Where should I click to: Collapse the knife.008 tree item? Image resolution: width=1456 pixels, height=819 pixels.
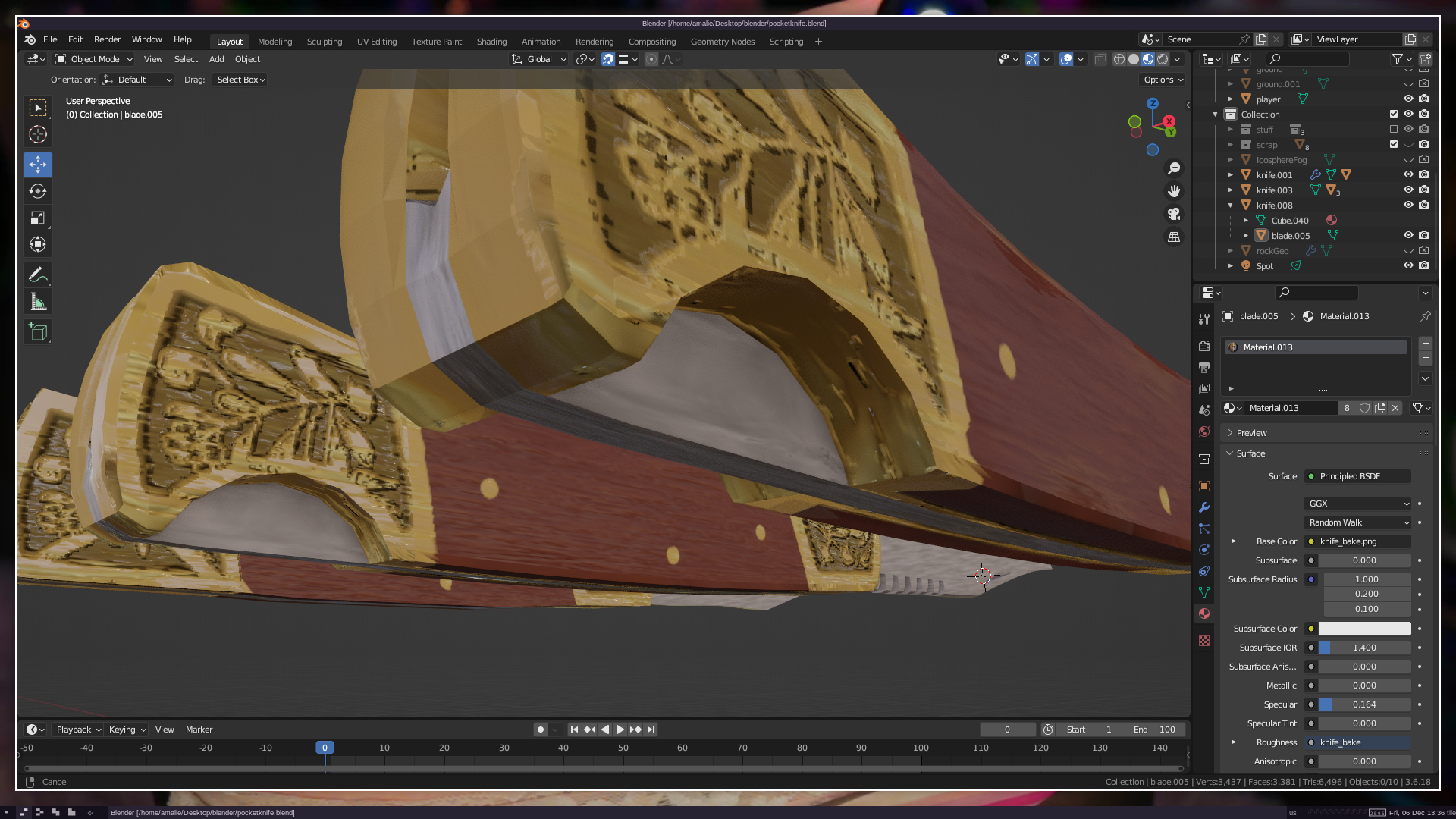(x=1231, y=206)
